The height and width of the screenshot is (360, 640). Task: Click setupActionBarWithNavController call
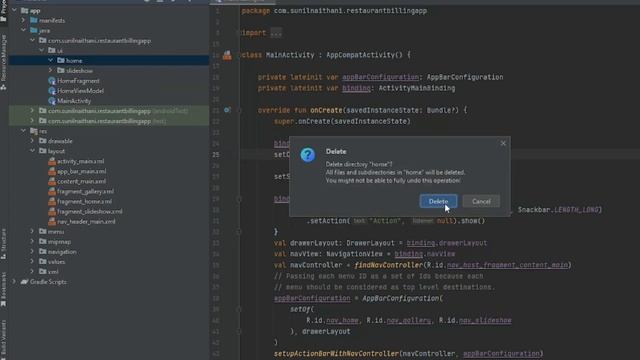click(x=336, y=353)
